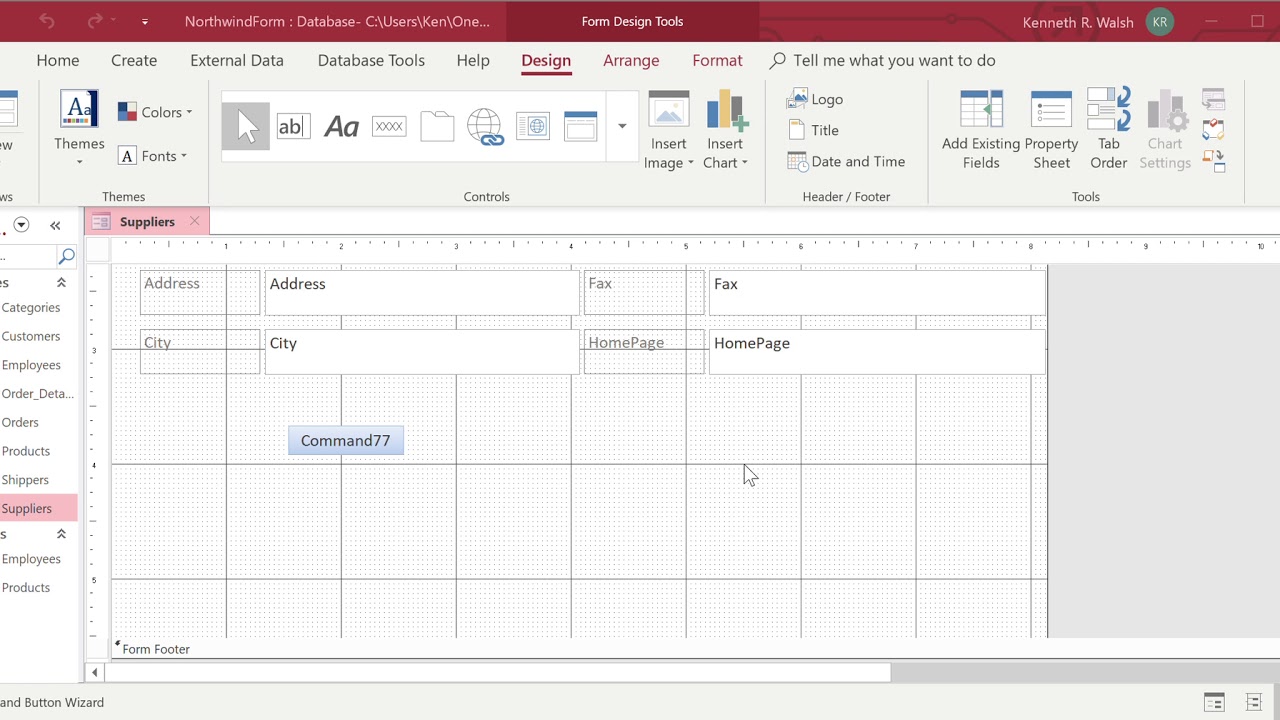This screenshot has height=720, width=1280.
Task: Collapse the Tables group in navigation pane
Action: point(61,283)
